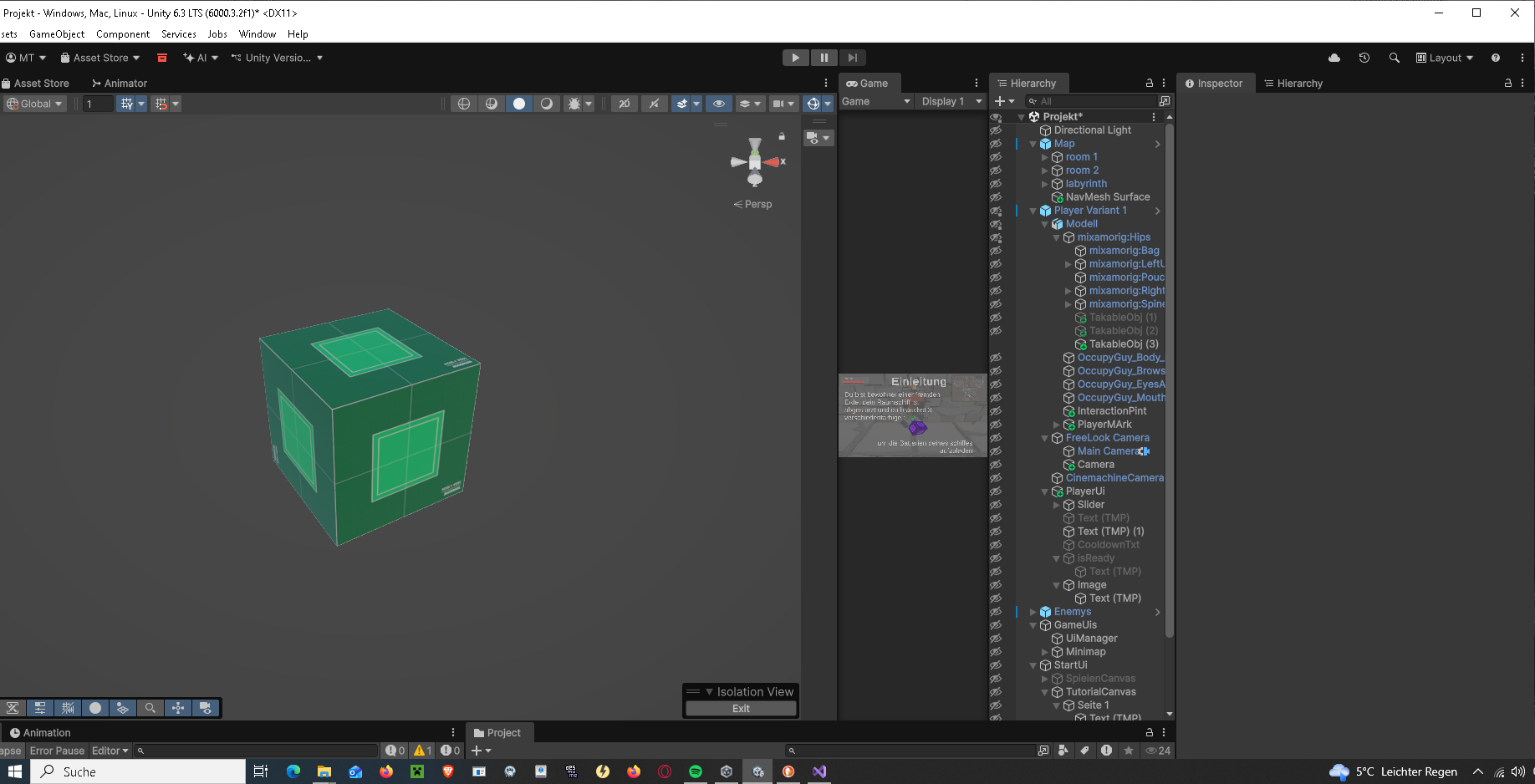1535x784 pixels.
Task: Toggle Error Pause in the console
Action: pos(57,751)
